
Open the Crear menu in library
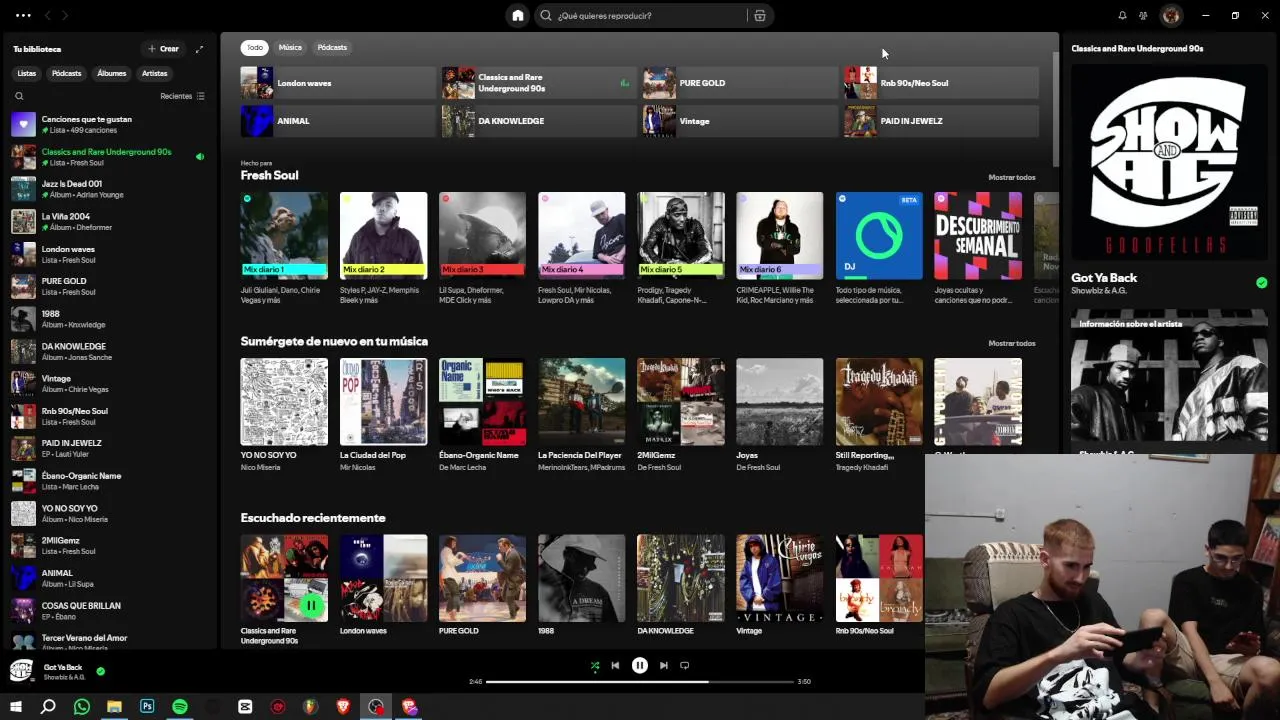pos(163,49)
